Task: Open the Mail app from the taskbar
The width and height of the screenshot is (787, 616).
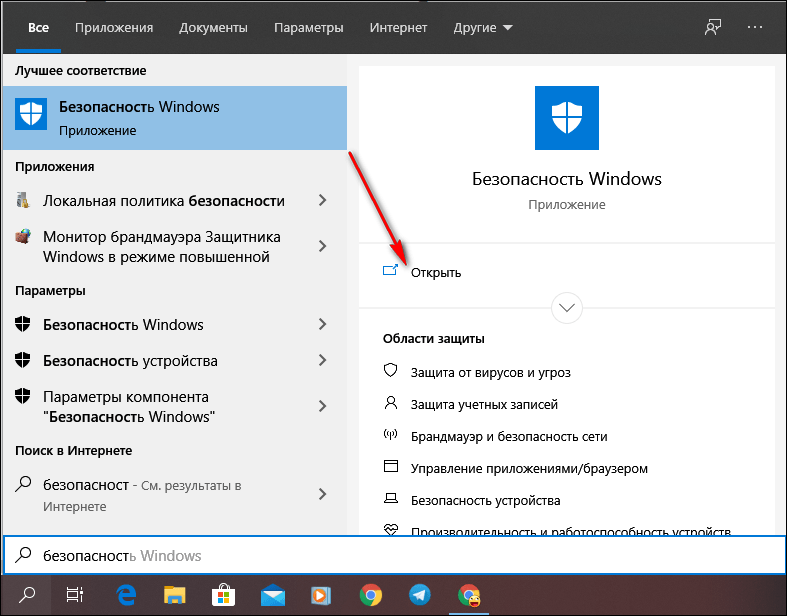Action: tap(273, 596)
